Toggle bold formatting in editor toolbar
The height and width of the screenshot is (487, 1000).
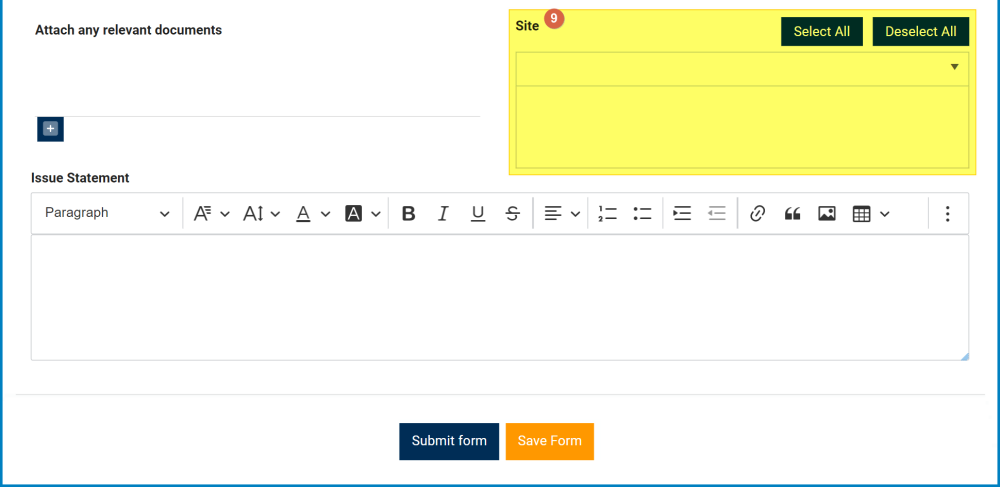coord(408,213)
